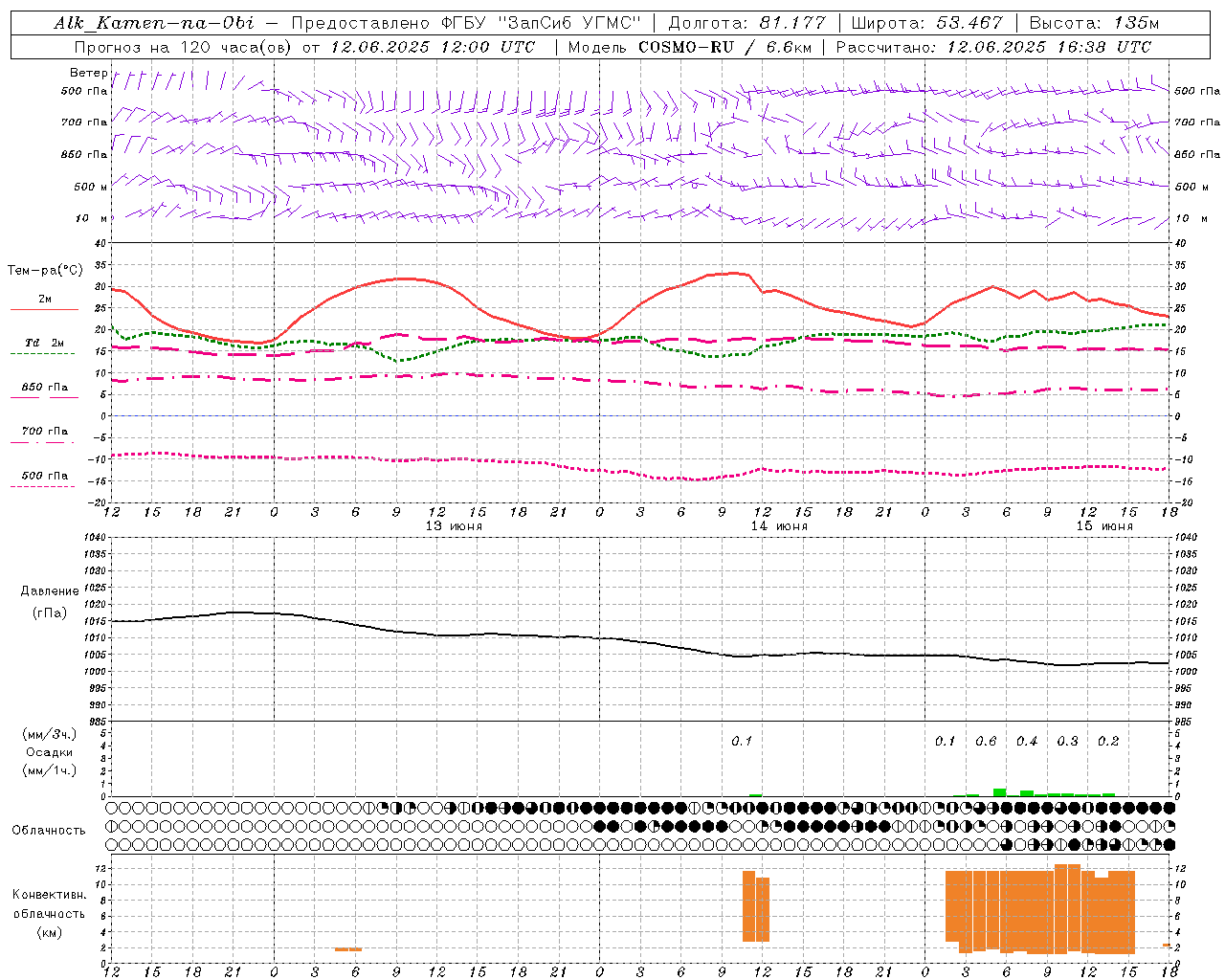Screen dimensions: 1225x980
Task: Click the 0.4 precipitation value
Action: (1027, 742)
